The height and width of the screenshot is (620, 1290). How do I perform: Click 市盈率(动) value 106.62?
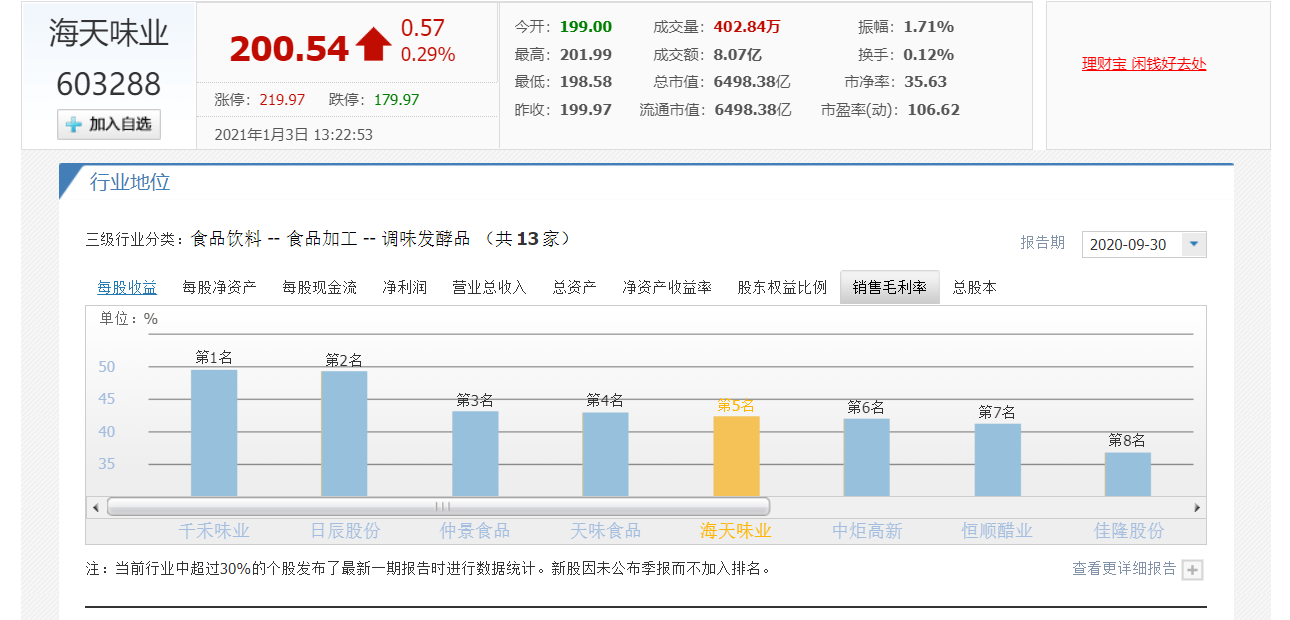coord(933,110)
